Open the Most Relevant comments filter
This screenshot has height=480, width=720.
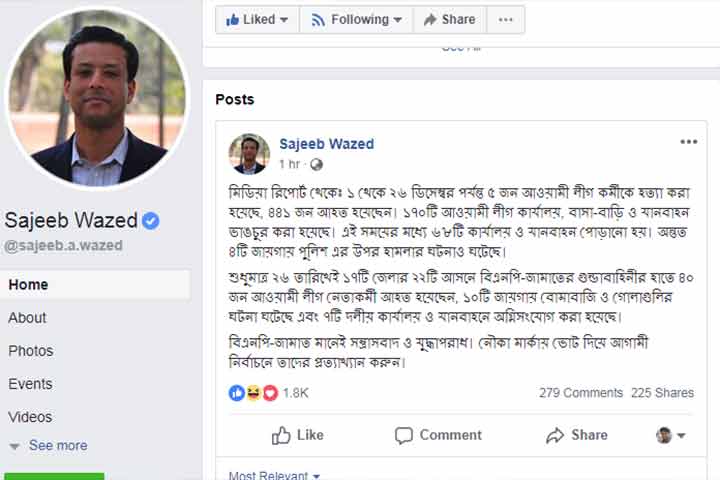274,475
